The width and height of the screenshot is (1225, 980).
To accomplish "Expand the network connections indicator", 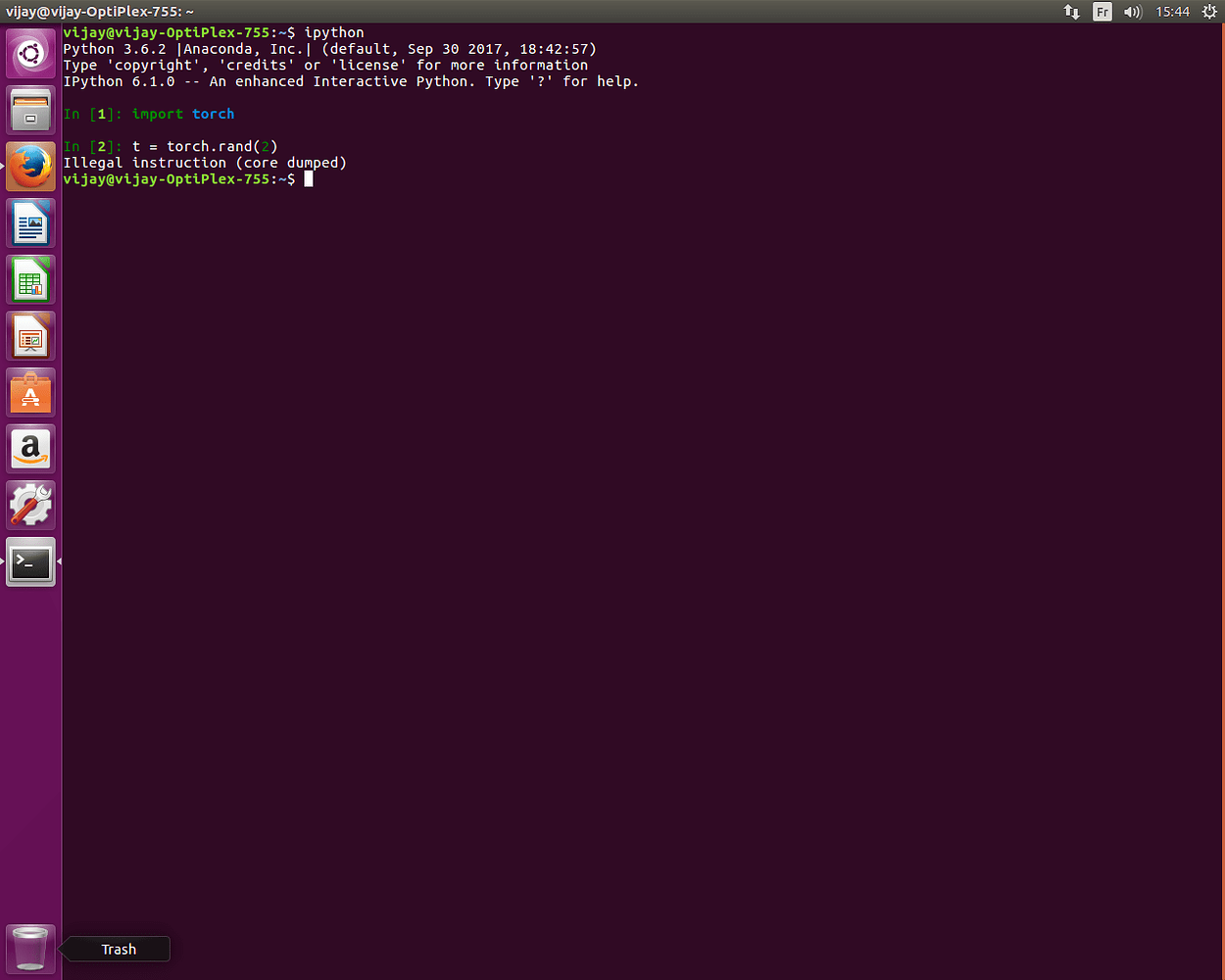I will 1071,12.
